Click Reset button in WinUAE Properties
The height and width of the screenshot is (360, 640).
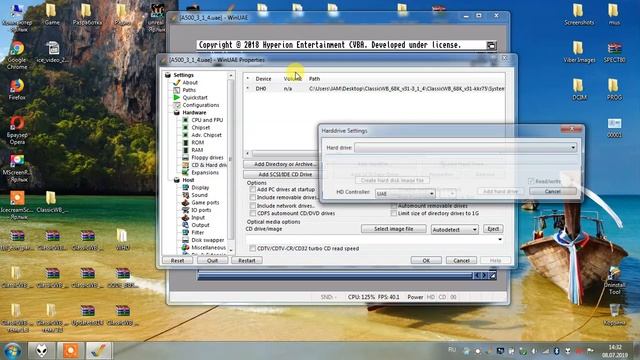(177, 260)
